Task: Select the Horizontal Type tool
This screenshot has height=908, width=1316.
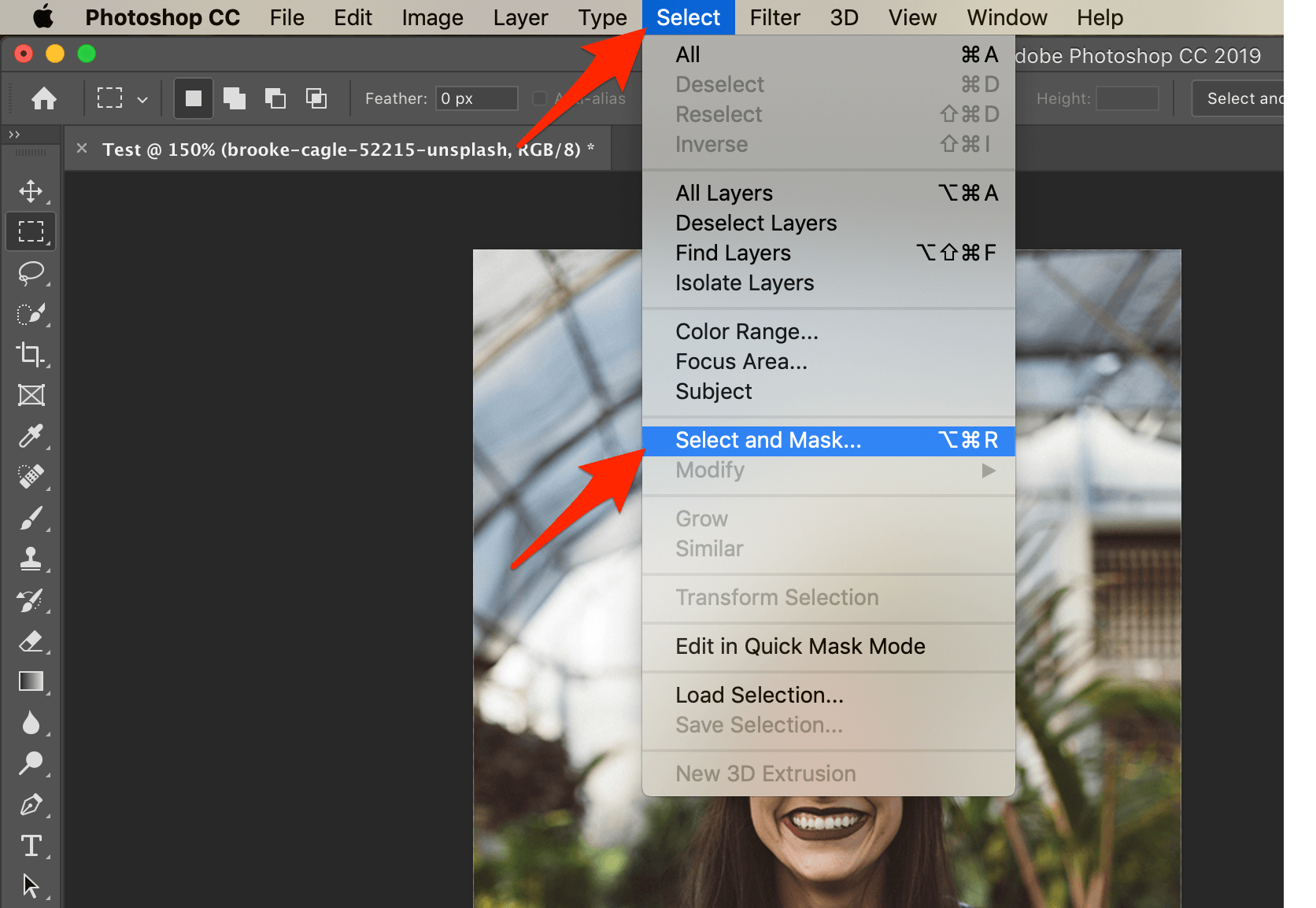Action: click(31, 846)
